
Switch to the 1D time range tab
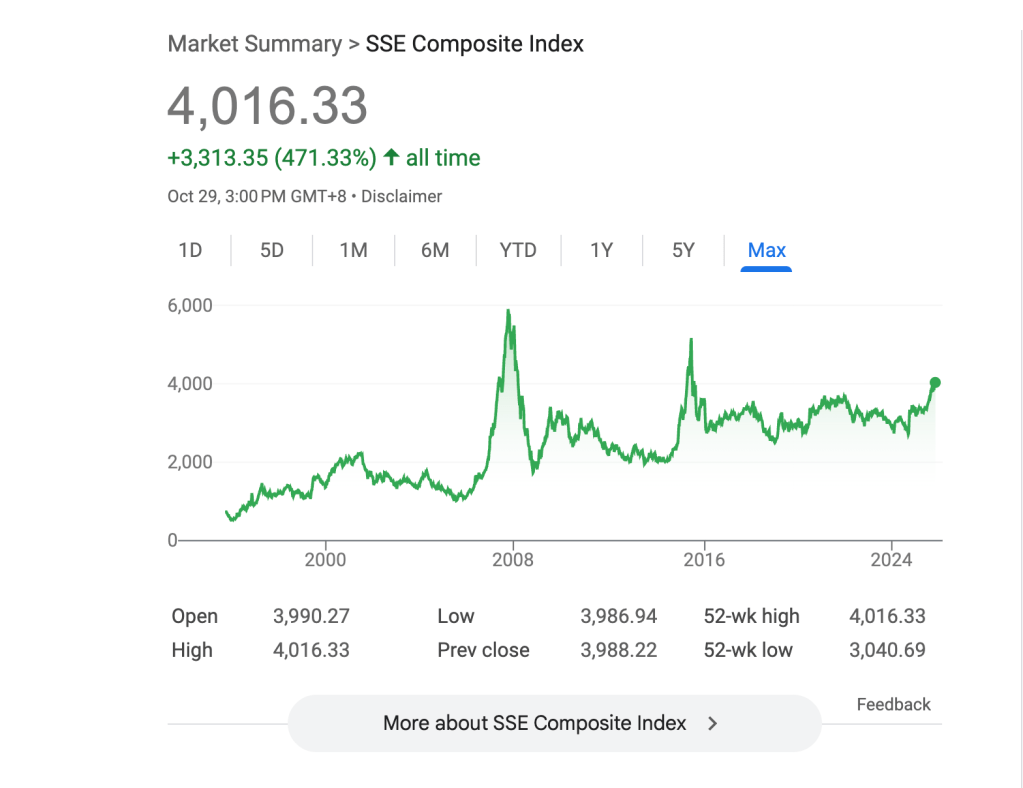point(190,250)
